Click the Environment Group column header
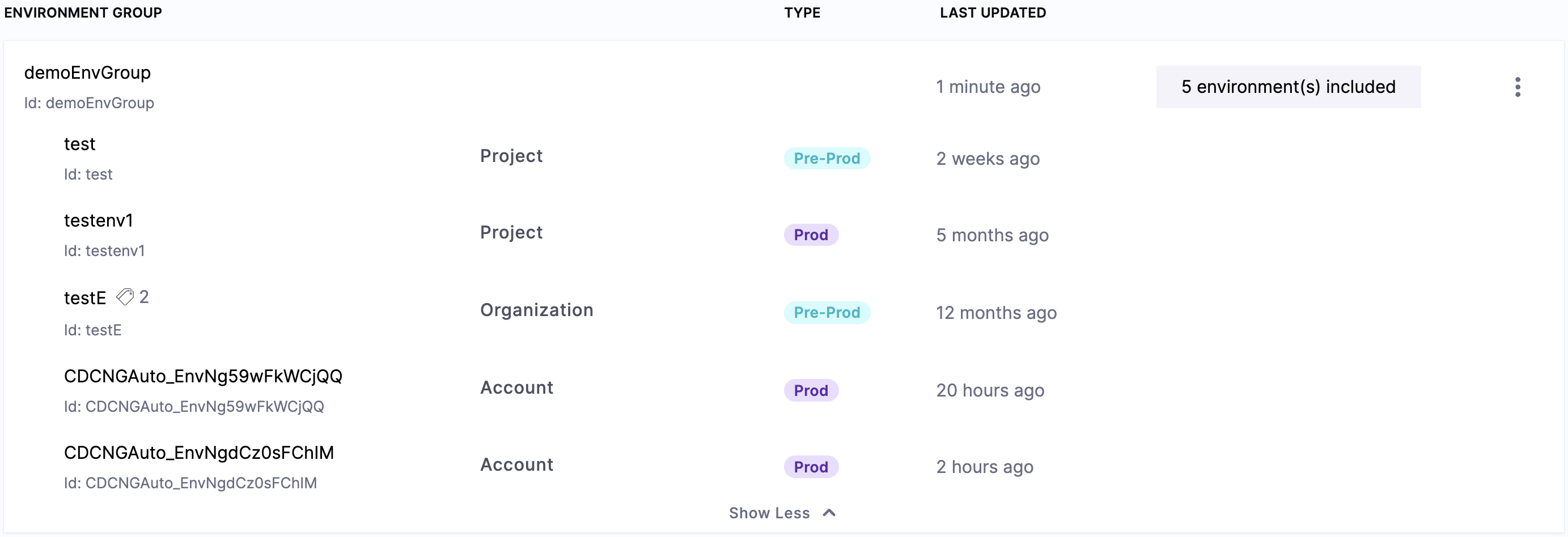This screenshot has width=1568, height=537. point(83,13)
